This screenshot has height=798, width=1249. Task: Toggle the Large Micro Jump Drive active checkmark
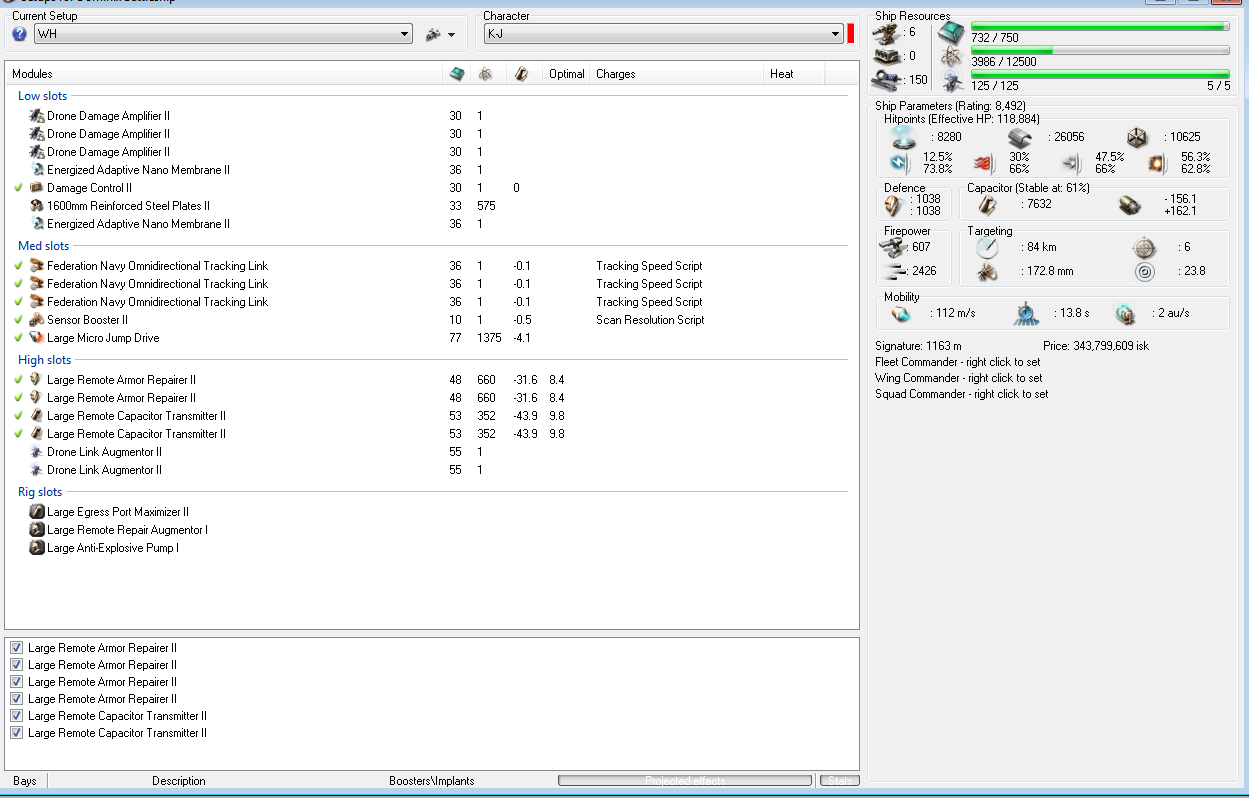point(19,338)
